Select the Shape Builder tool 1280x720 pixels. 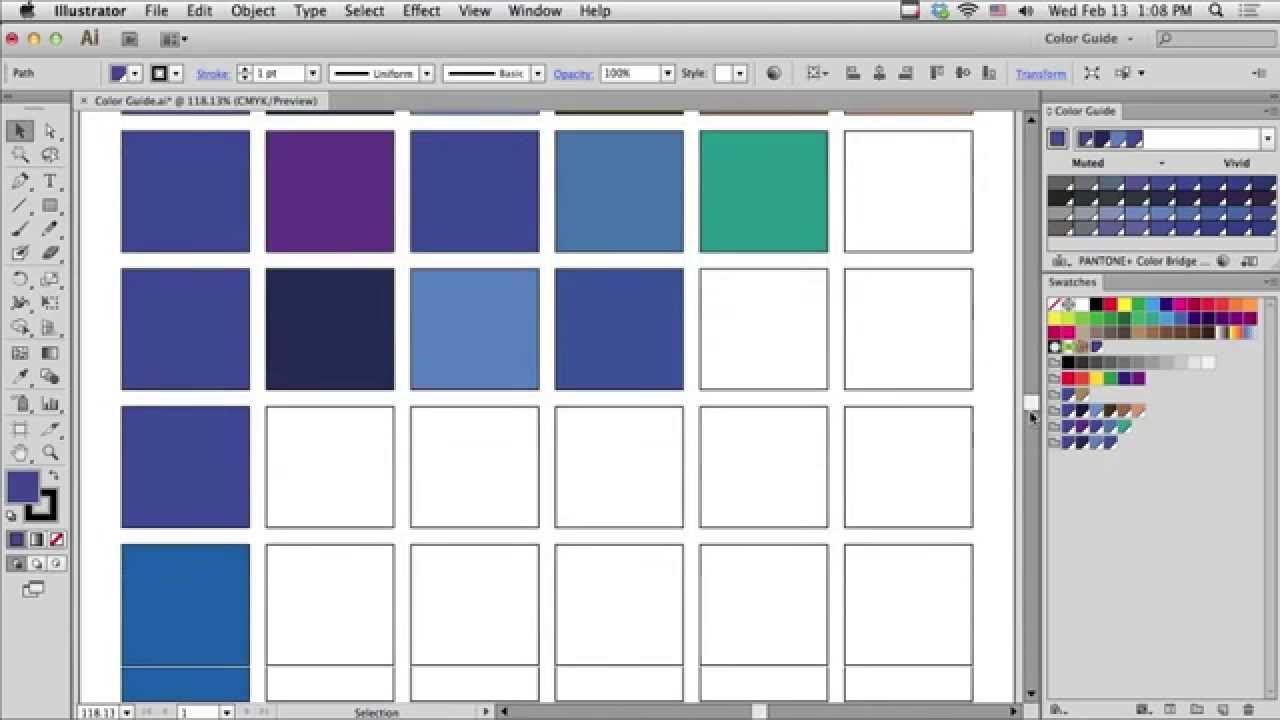pyautogui.click(x=20, y=327)
